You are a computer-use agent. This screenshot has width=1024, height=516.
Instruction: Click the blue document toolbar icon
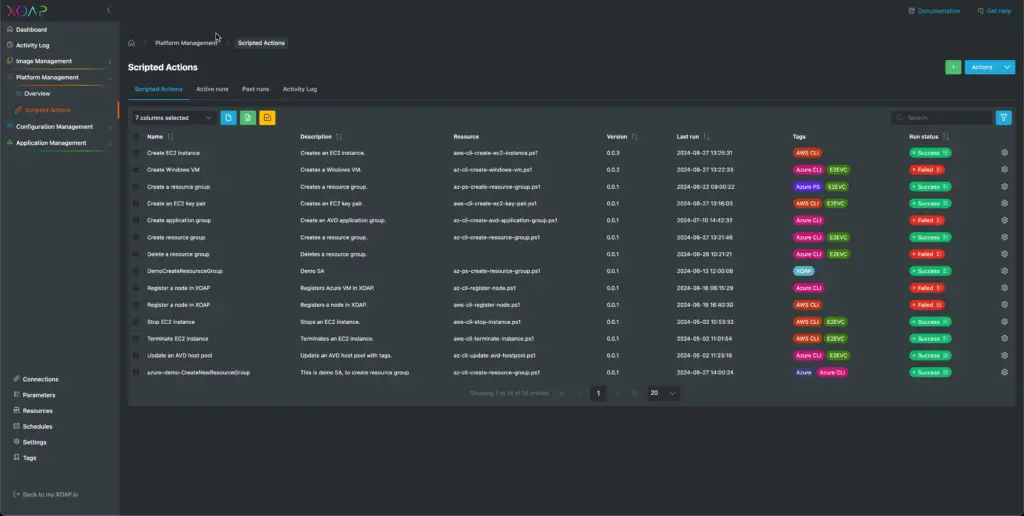point(228,118)
